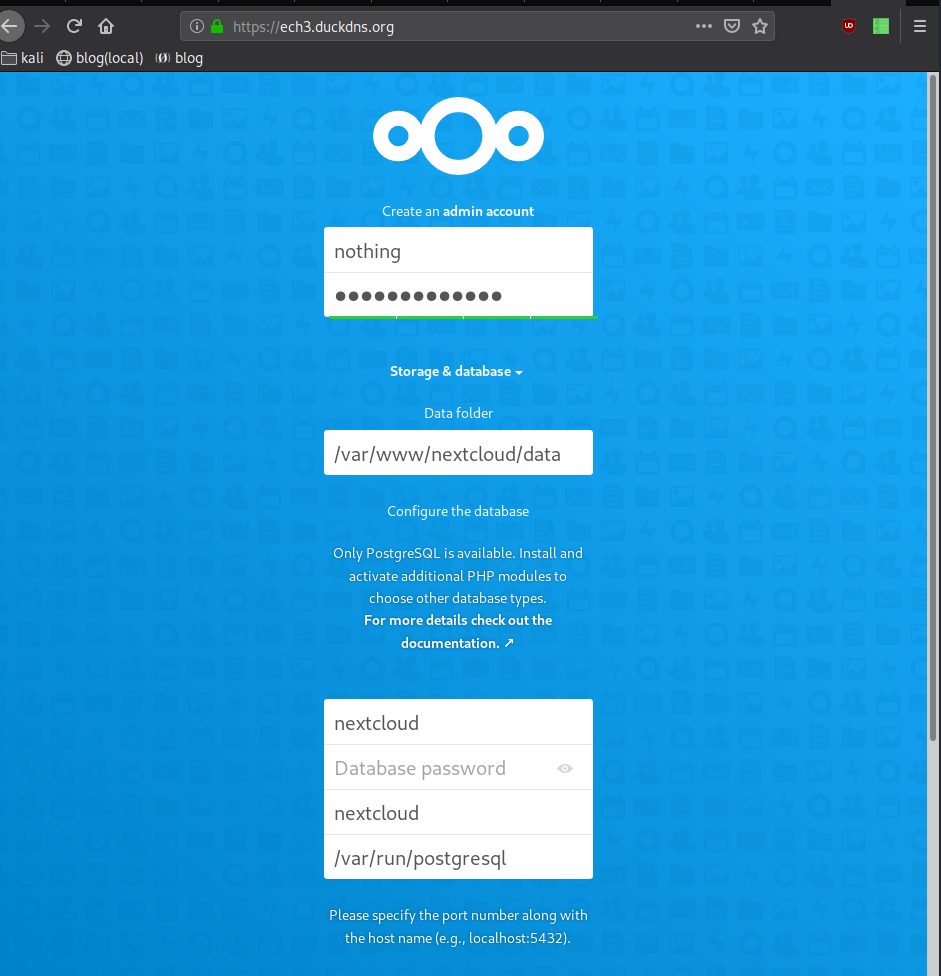Click the Database password field
The height and width of the screenshot is (976, 941).
tap(458, 767)
